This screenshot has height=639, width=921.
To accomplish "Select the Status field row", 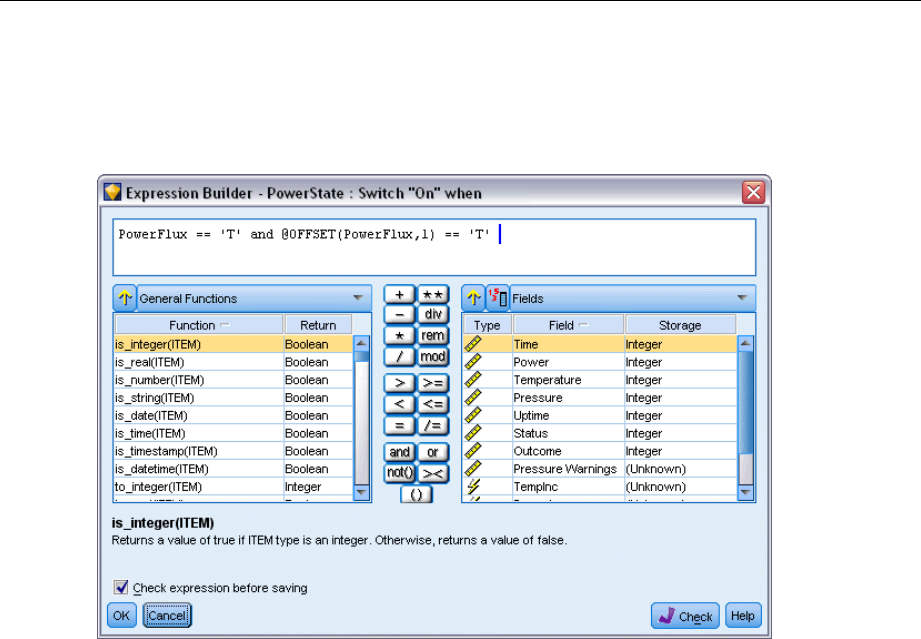I will click(x=600, y=433).
